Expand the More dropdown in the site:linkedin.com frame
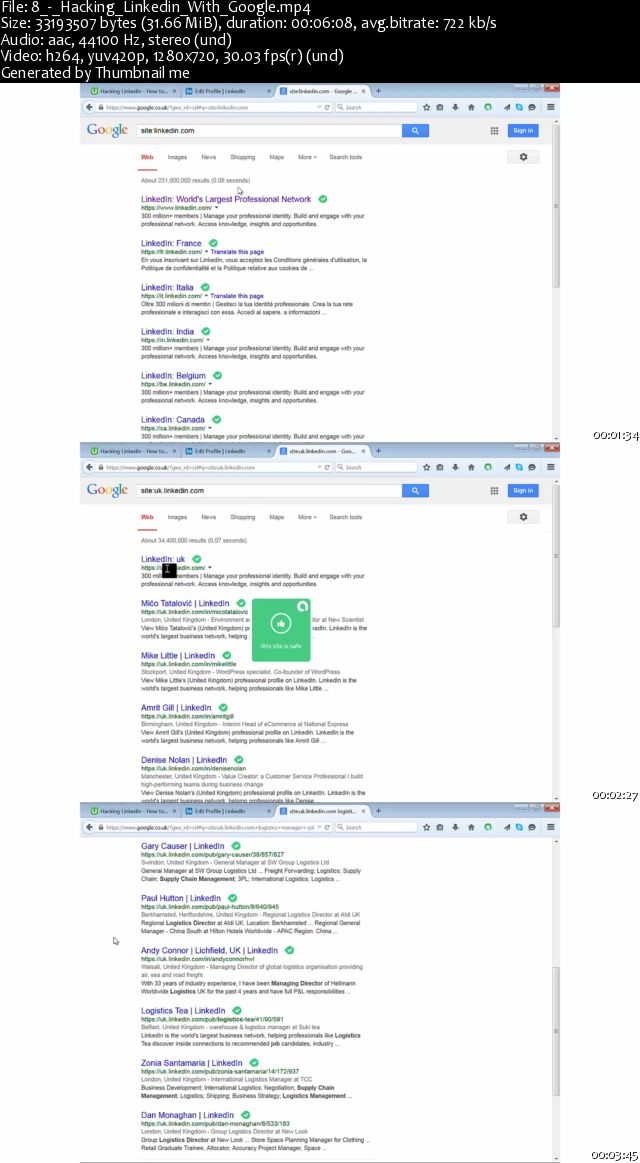This screenshot has width=640, height=1163. (307, 157)
